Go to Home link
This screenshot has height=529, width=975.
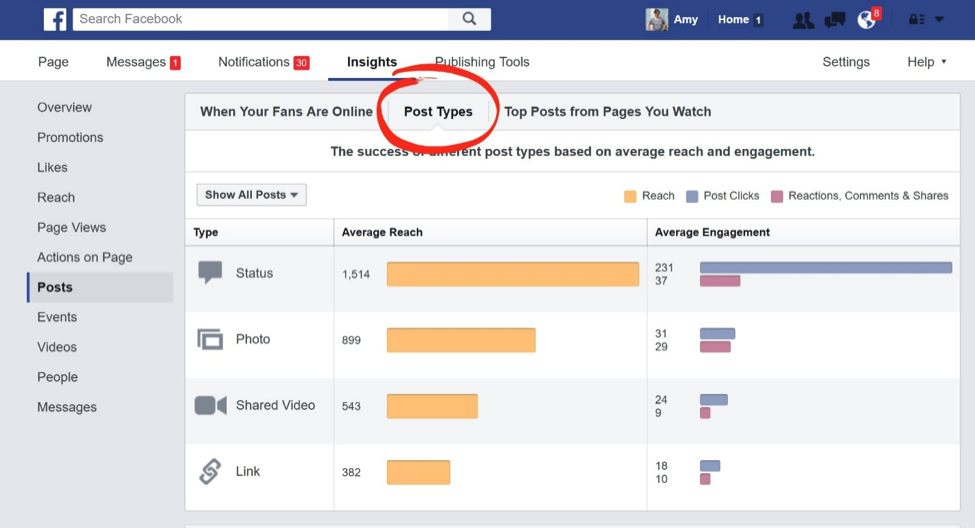(x=733, y=19)
